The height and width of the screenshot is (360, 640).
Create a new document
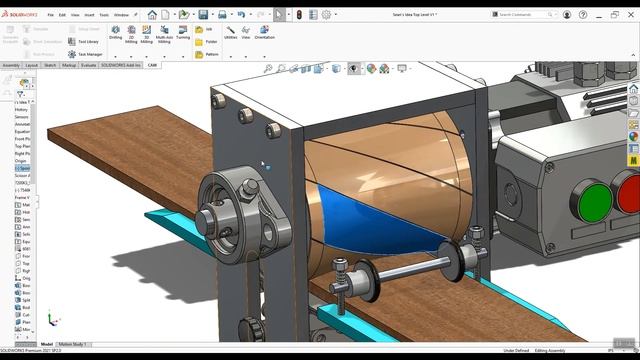tap(165, 15)
